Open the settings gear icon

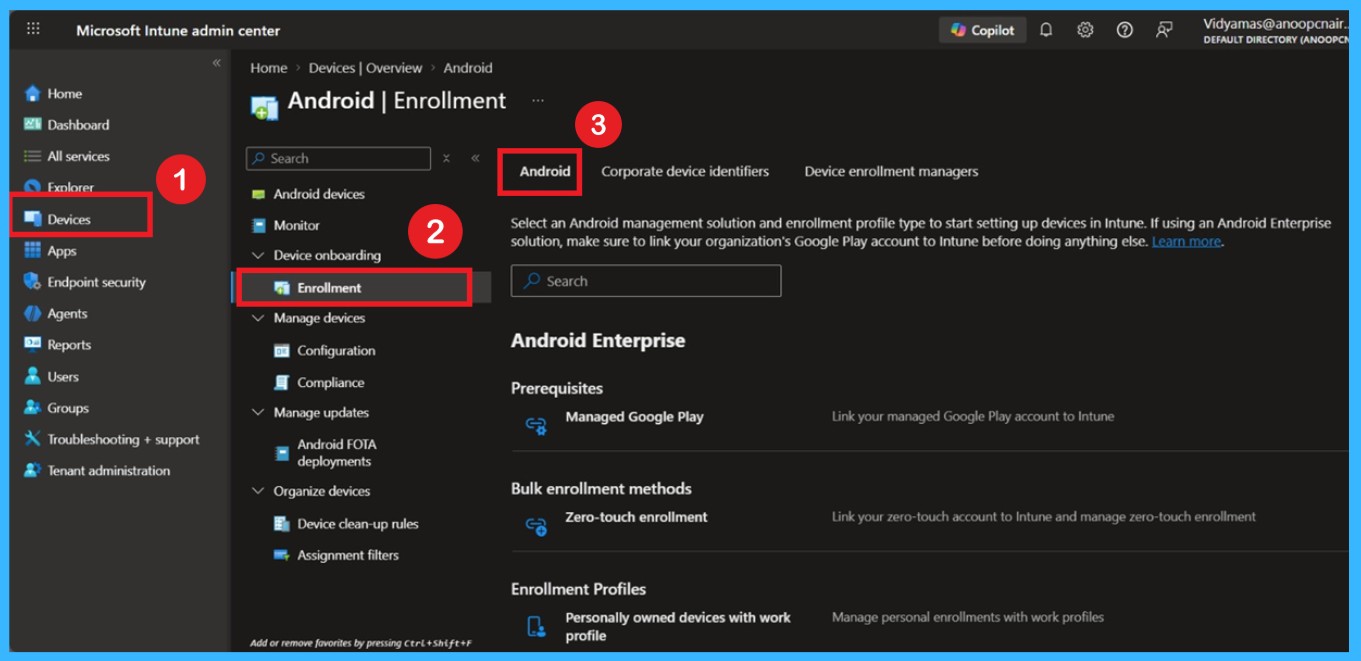pyautogui.click(x=1085, y=30)
